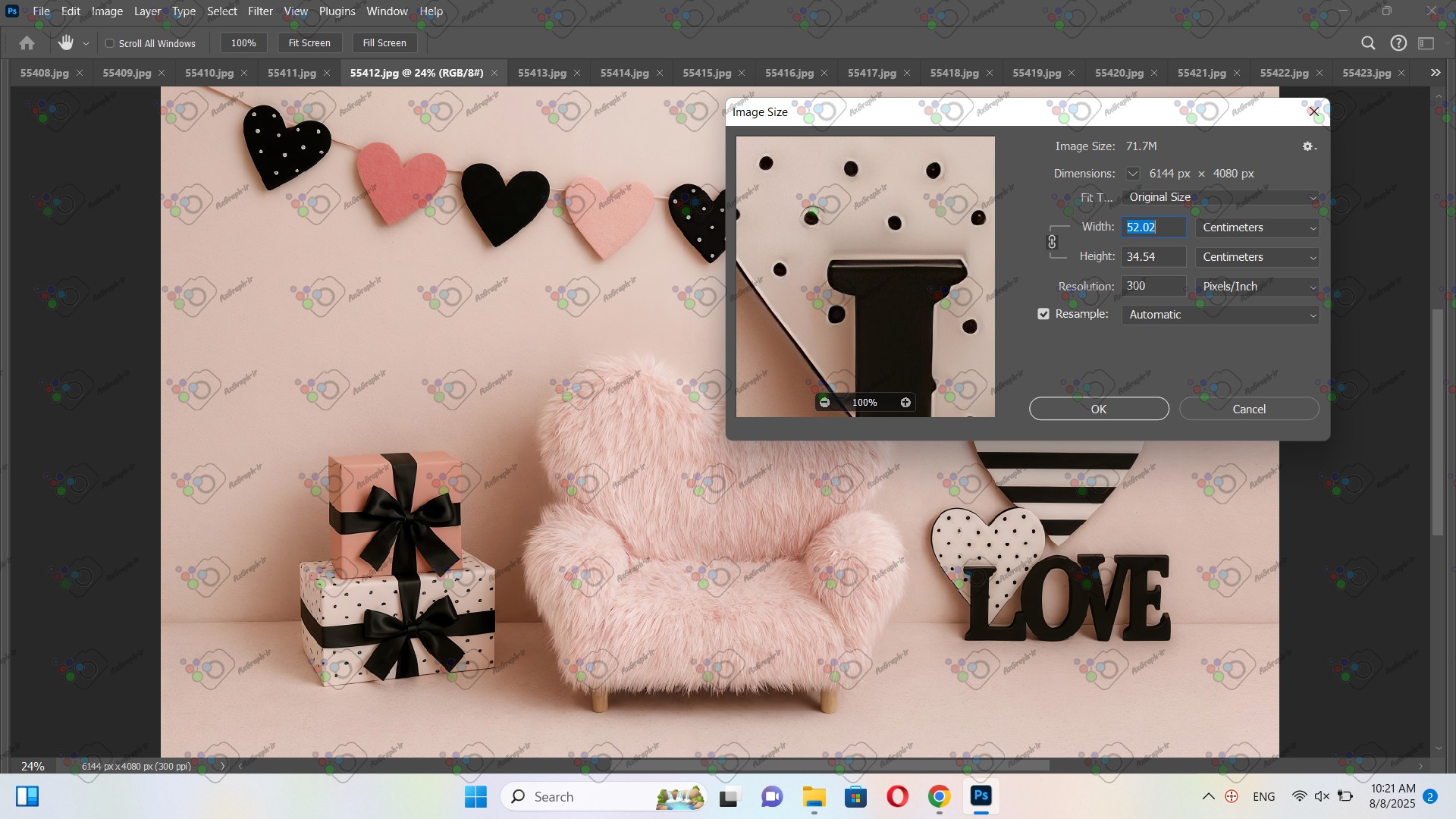
Task: Zoom out the preview with minus icon
Action: pyautogui.click(x=824, y=403)
